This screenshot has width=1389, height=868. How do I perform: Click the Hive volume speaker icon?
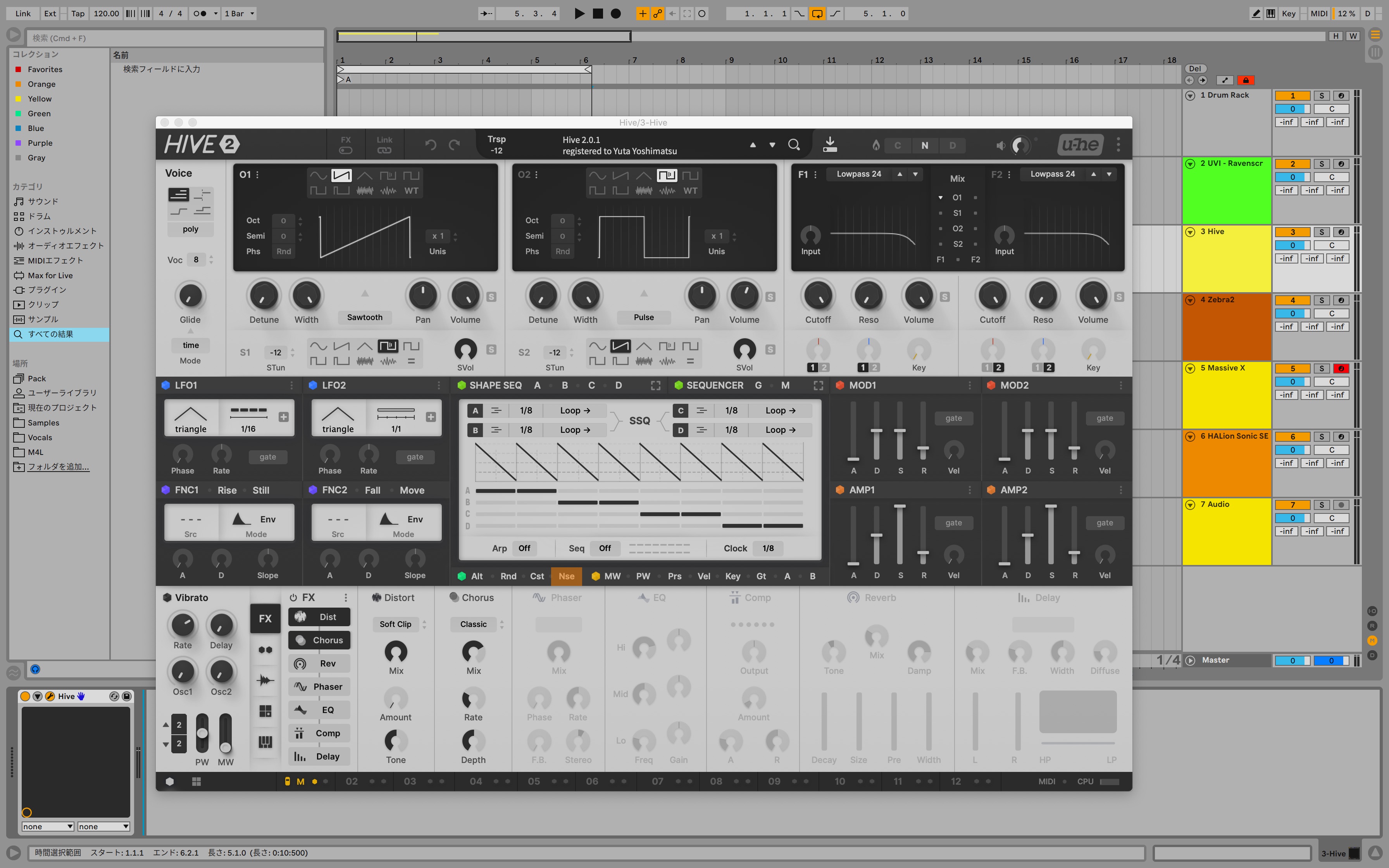[1000, 145]
